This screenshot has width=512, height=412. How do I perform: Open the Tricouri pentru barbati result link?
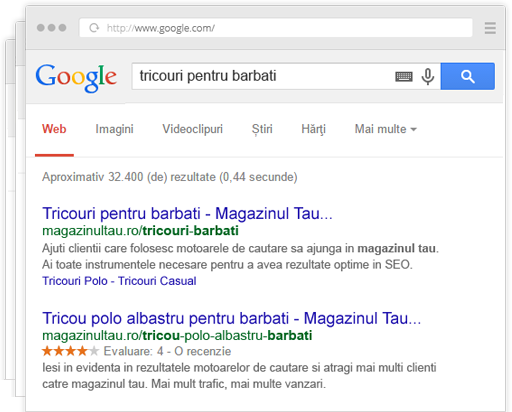(187, 213)
